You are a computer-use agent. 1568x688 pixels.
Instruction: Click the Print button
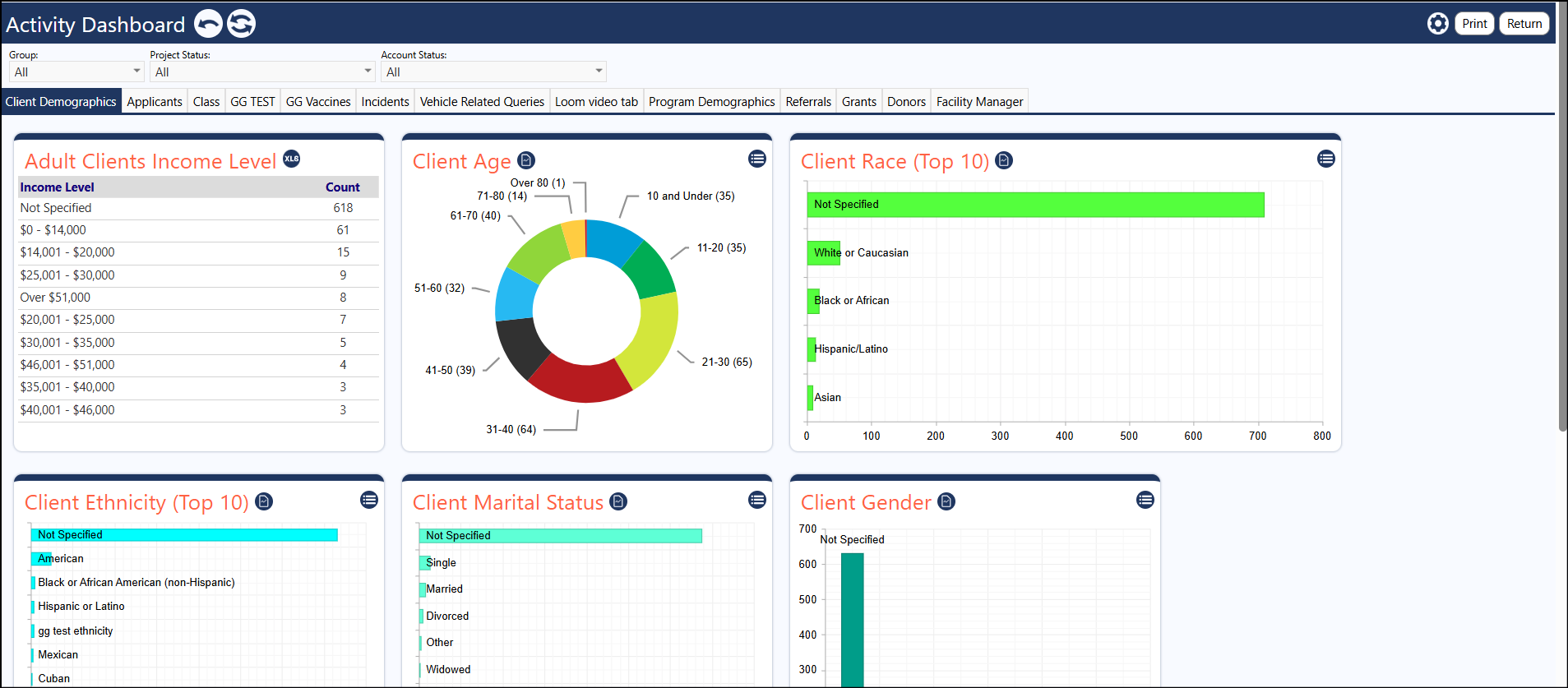coord(1474,24)
